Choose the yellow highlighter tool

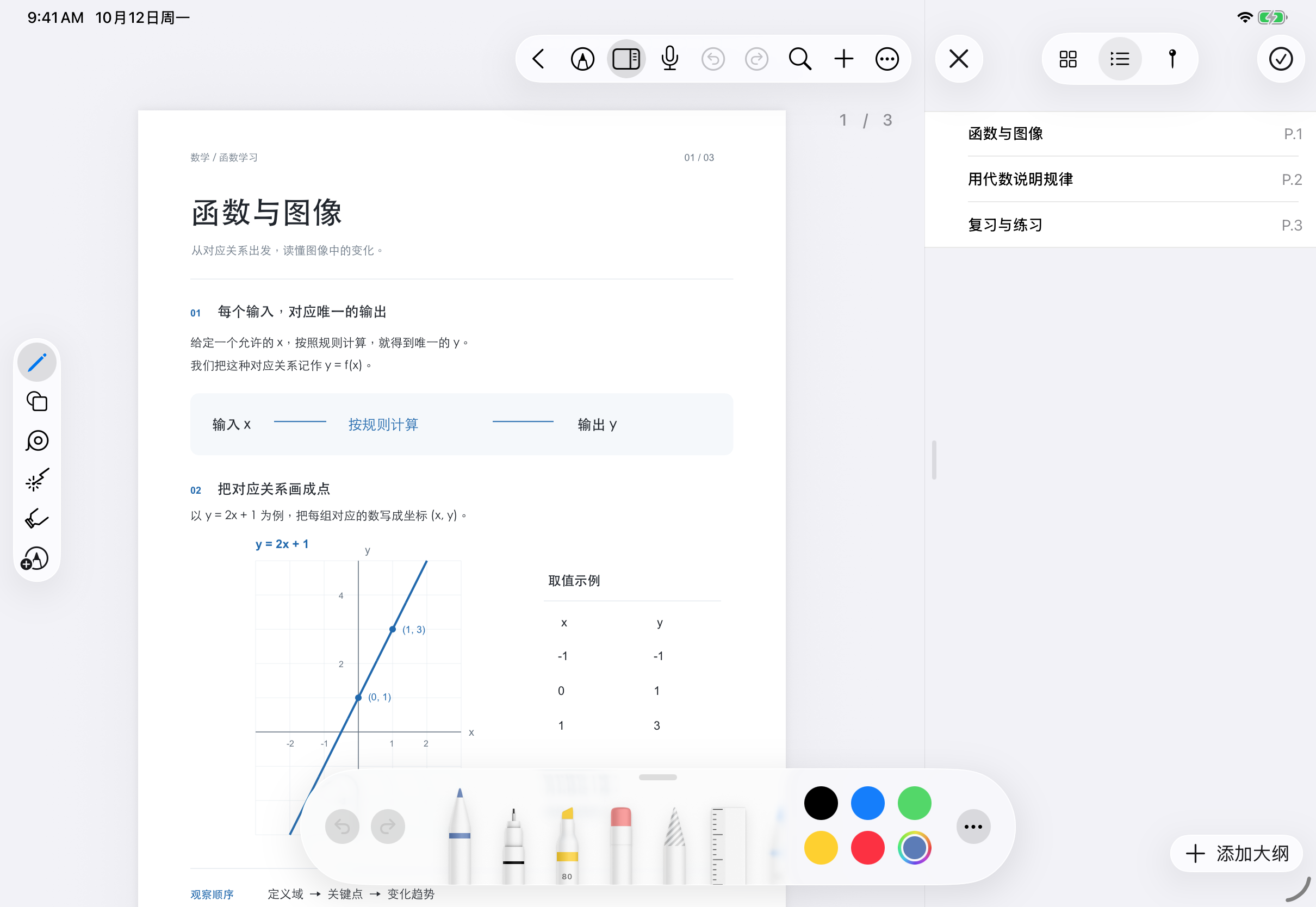point(567,845)
